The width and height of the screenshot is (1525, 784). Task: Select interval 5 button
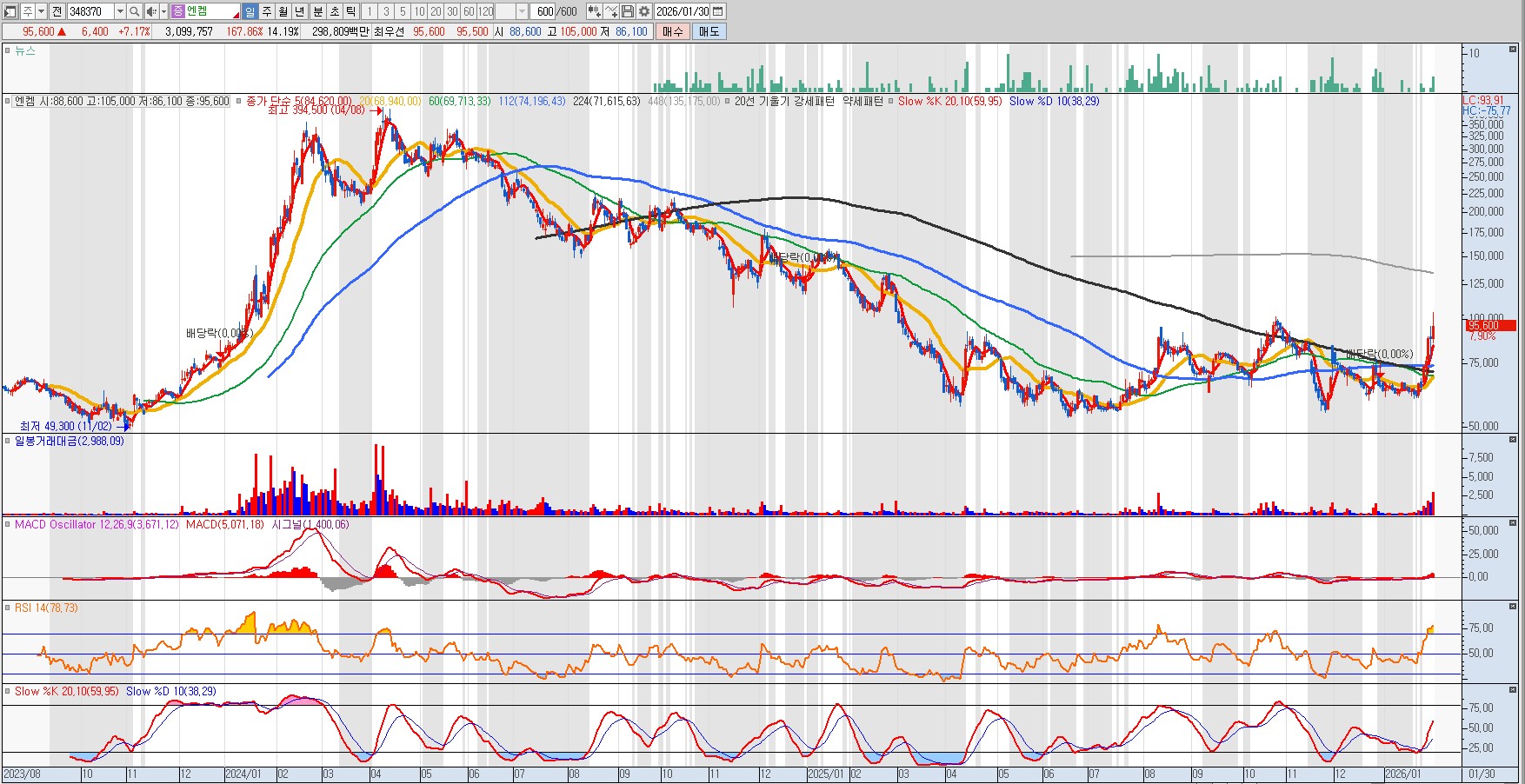coord(403,11)
